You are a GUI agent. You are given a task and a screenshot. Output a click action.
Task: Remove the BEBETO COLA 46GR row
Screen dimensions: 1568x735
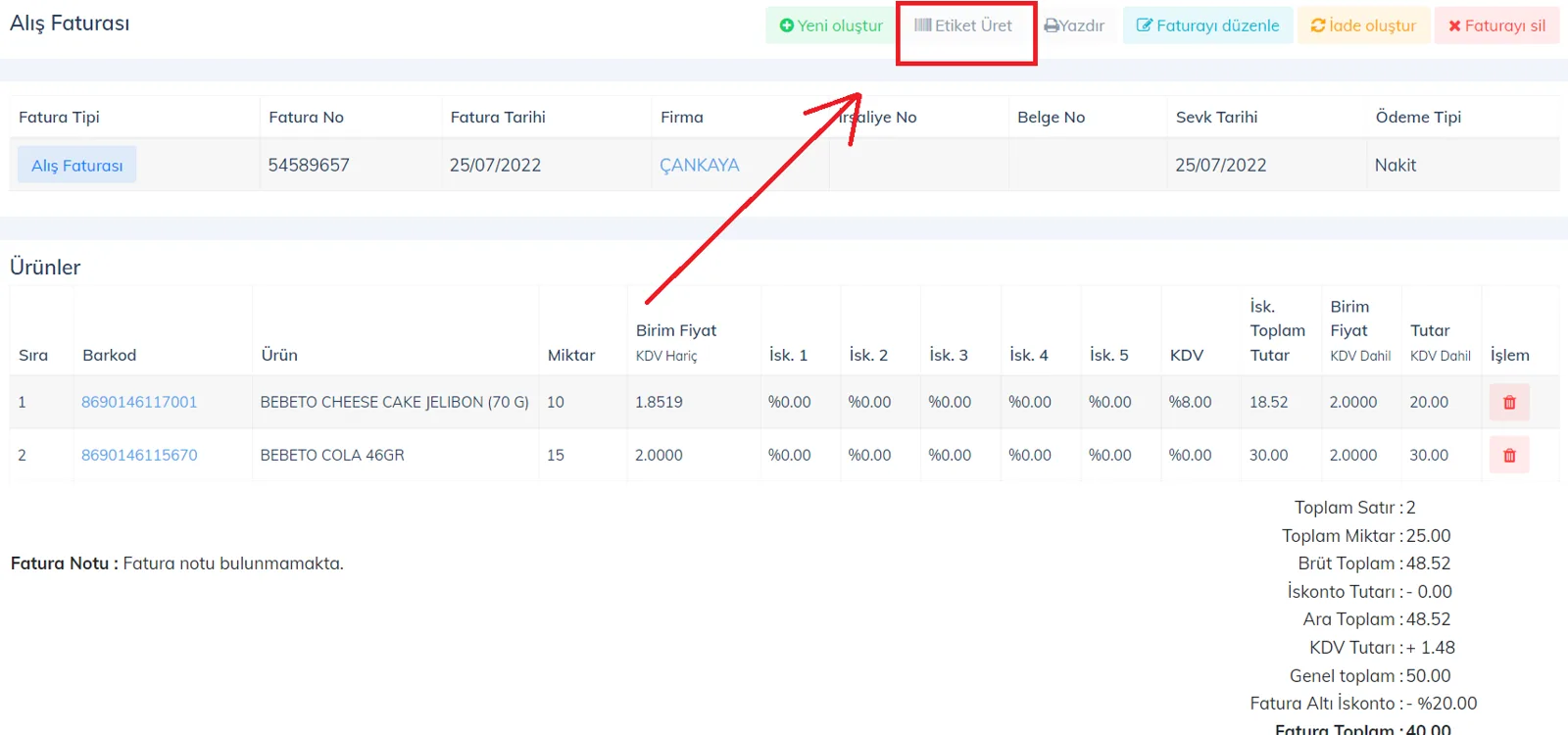tap(1509, 455)
